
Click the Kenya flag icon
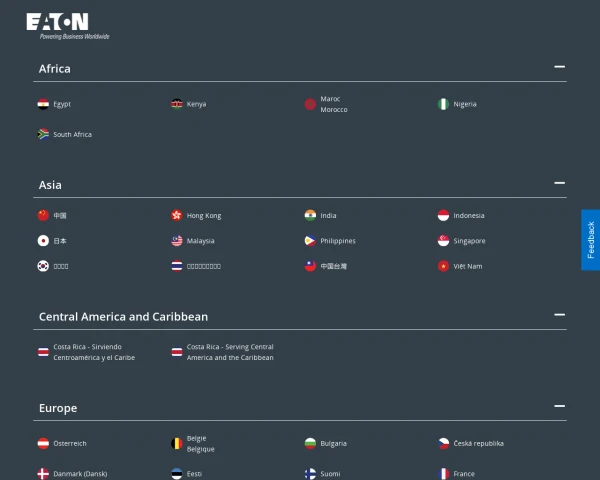(x=177, y=104)
